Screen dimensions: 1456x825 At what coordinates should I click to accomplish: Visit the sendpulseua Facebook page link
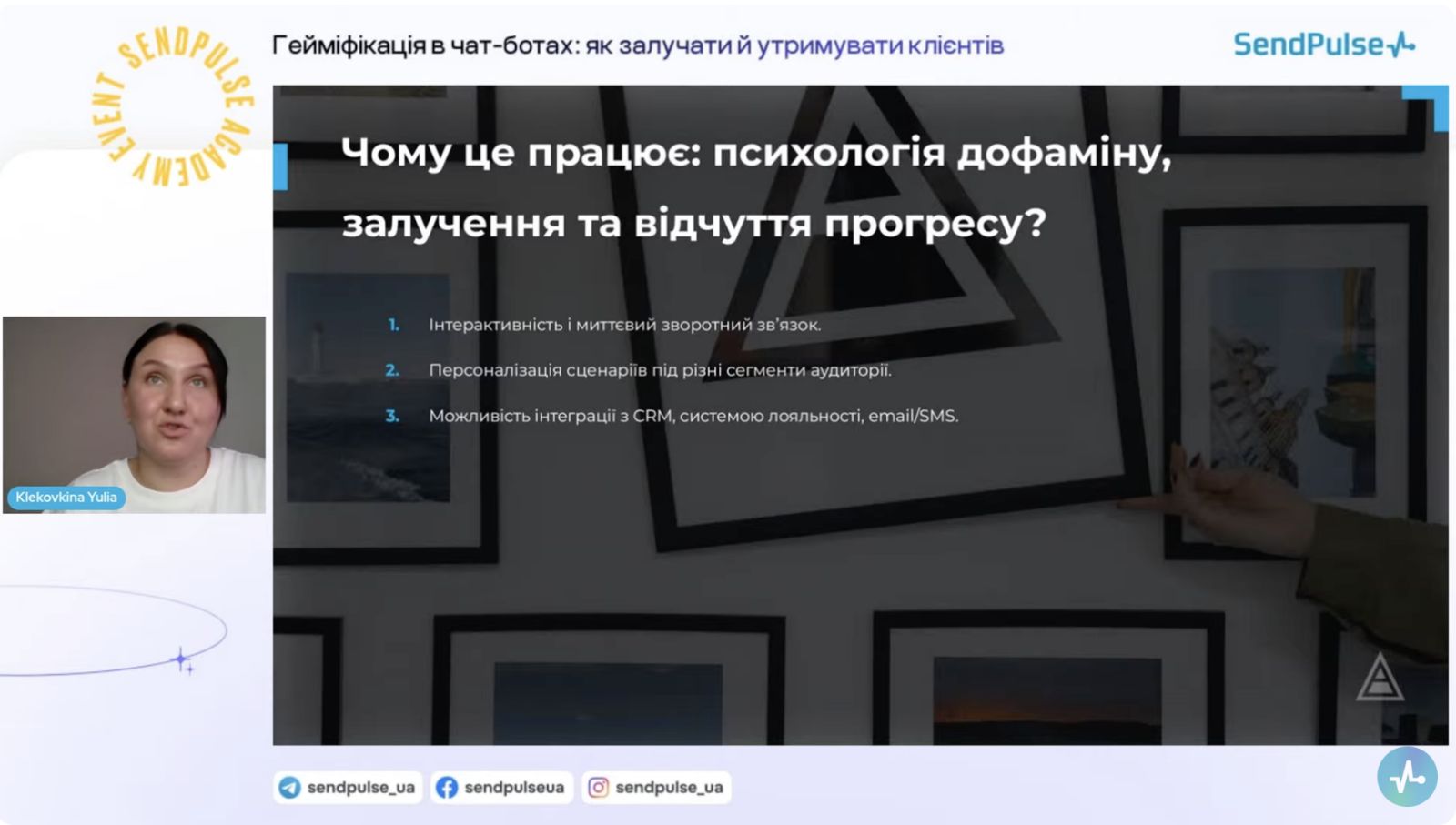click(513, 788)
